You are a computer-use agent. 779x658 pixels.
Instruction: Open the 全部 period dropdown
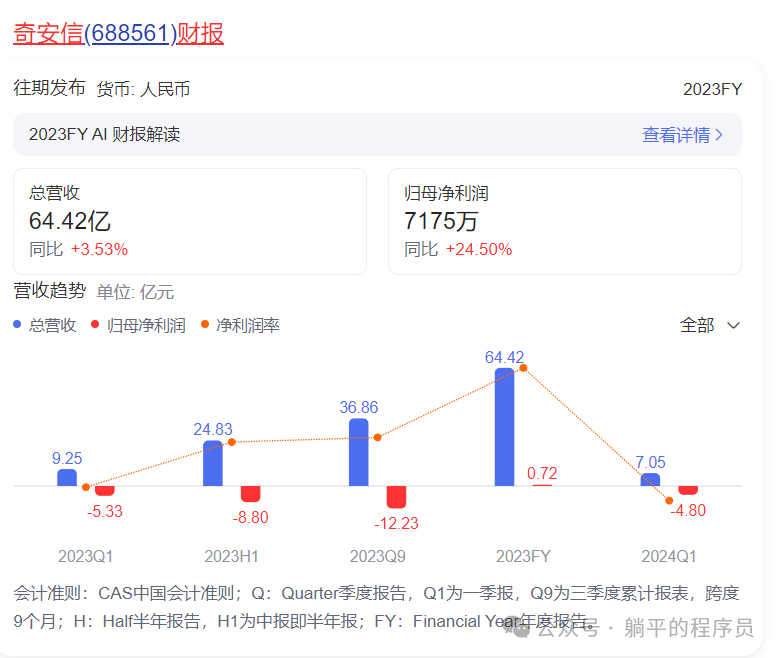click(x=709, y=326)
